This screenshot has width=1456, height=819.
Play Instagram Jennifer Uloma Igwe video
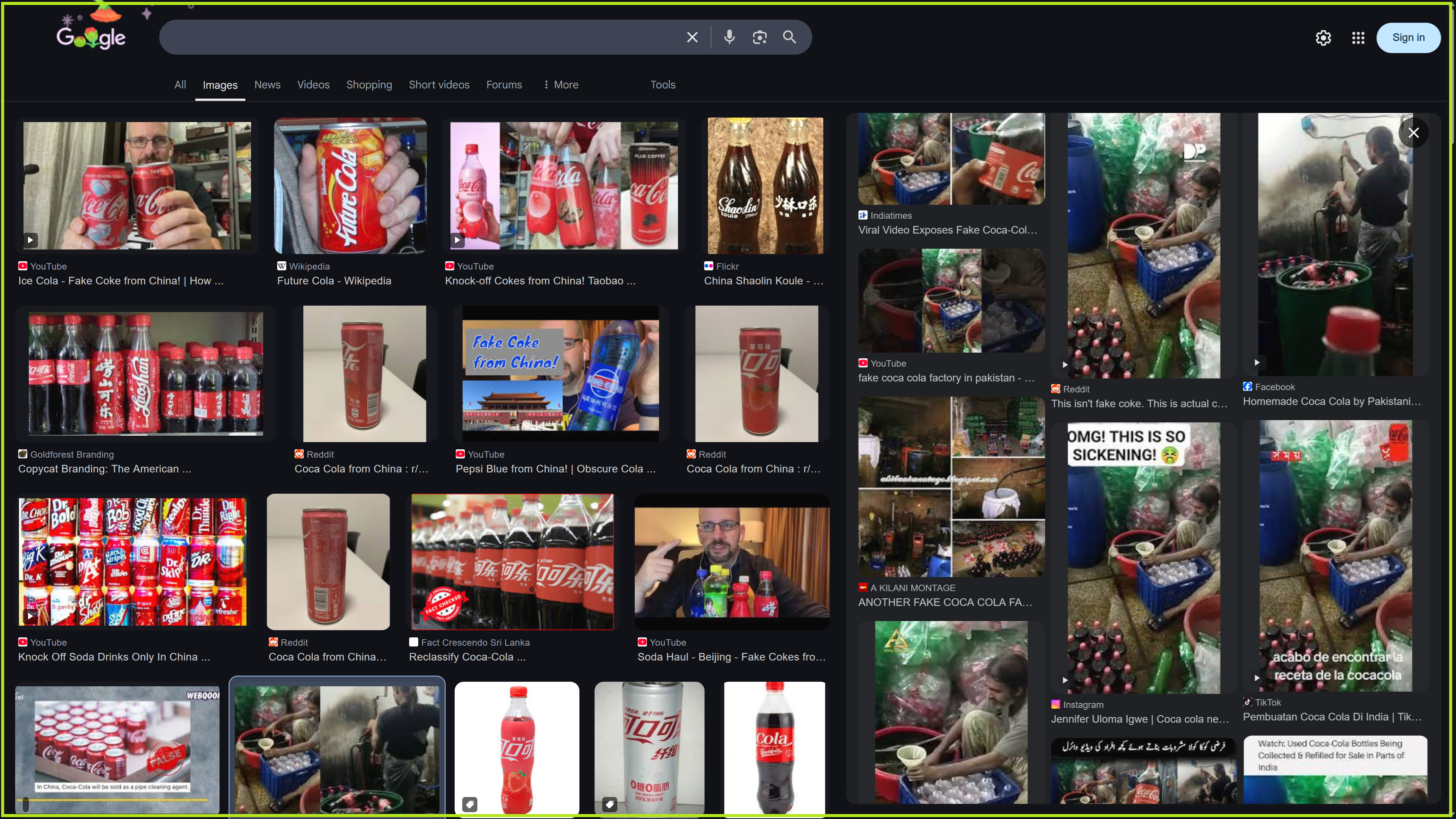(x=1065, y=680)
